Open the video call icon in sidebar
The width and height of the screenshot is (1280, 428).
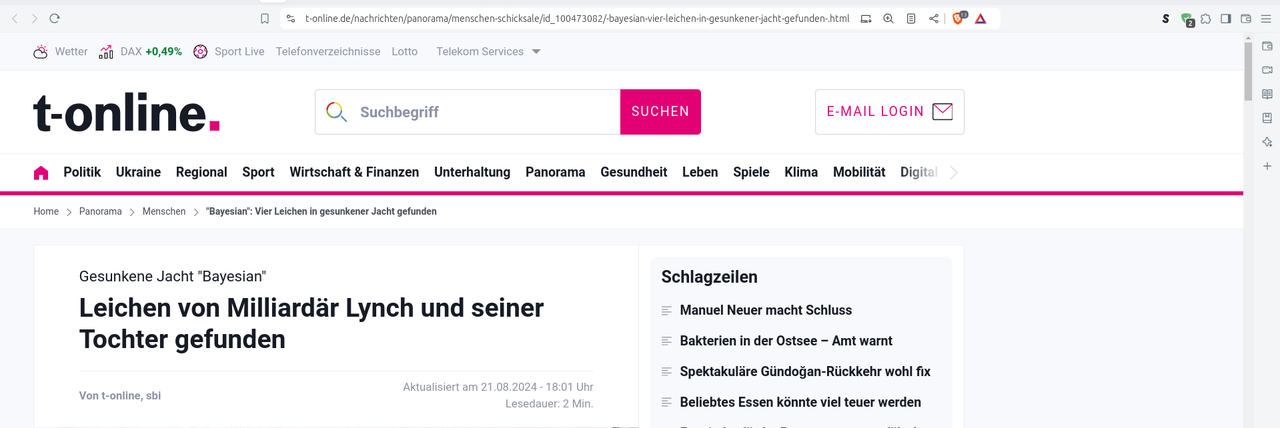pos(1267,70)
